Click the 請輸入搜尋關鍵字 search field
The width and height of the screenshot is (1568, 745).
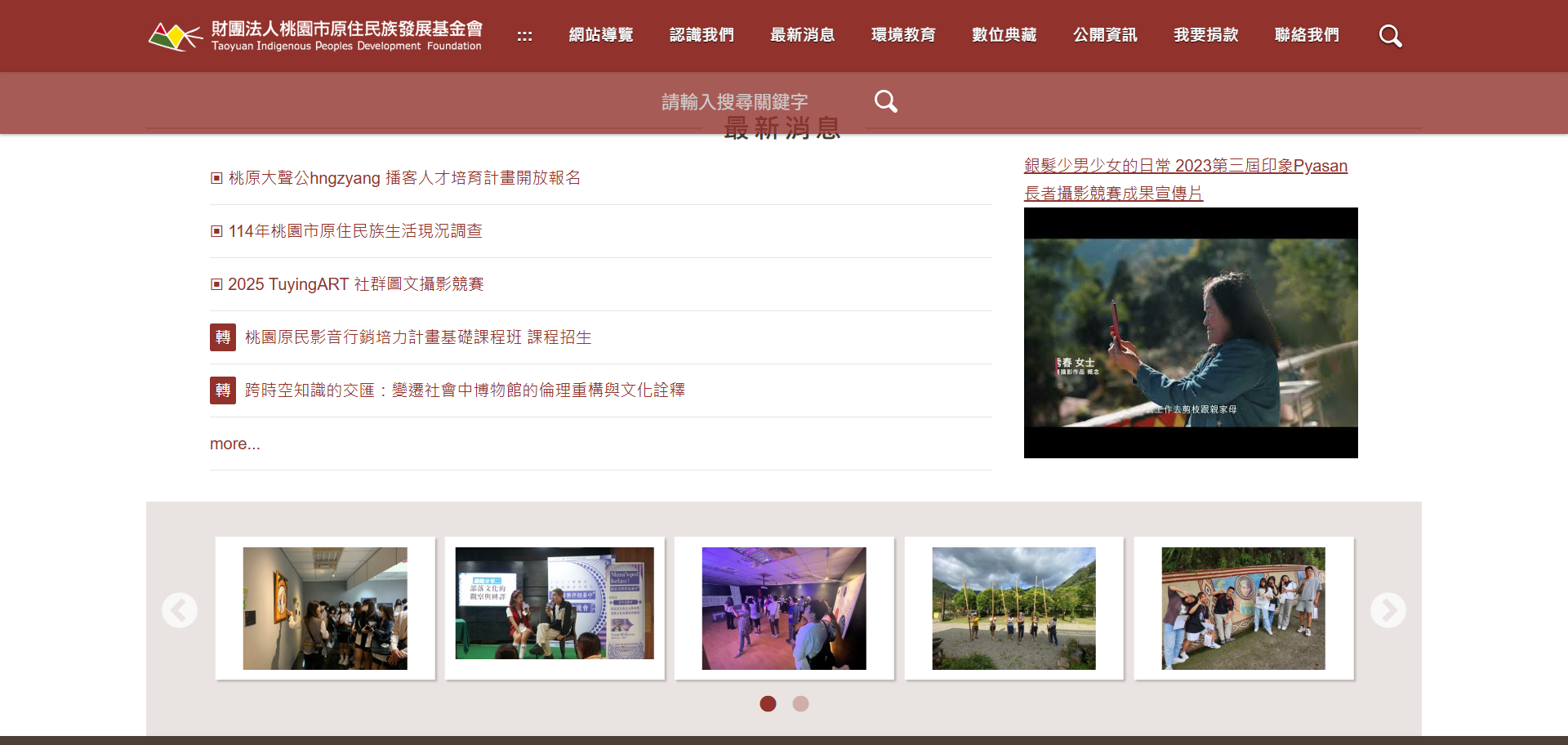click(x=734, y=102)
